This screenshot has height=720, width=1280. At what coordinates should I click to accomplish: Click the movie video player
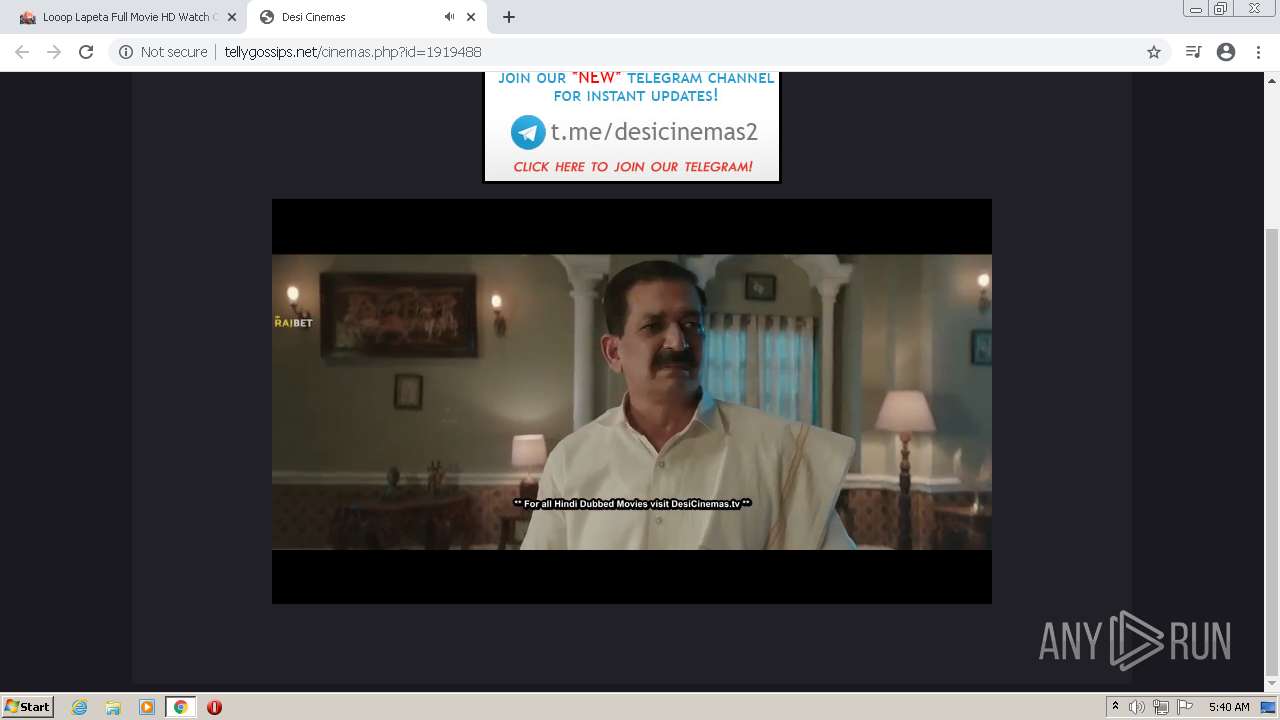pos(632,401)
